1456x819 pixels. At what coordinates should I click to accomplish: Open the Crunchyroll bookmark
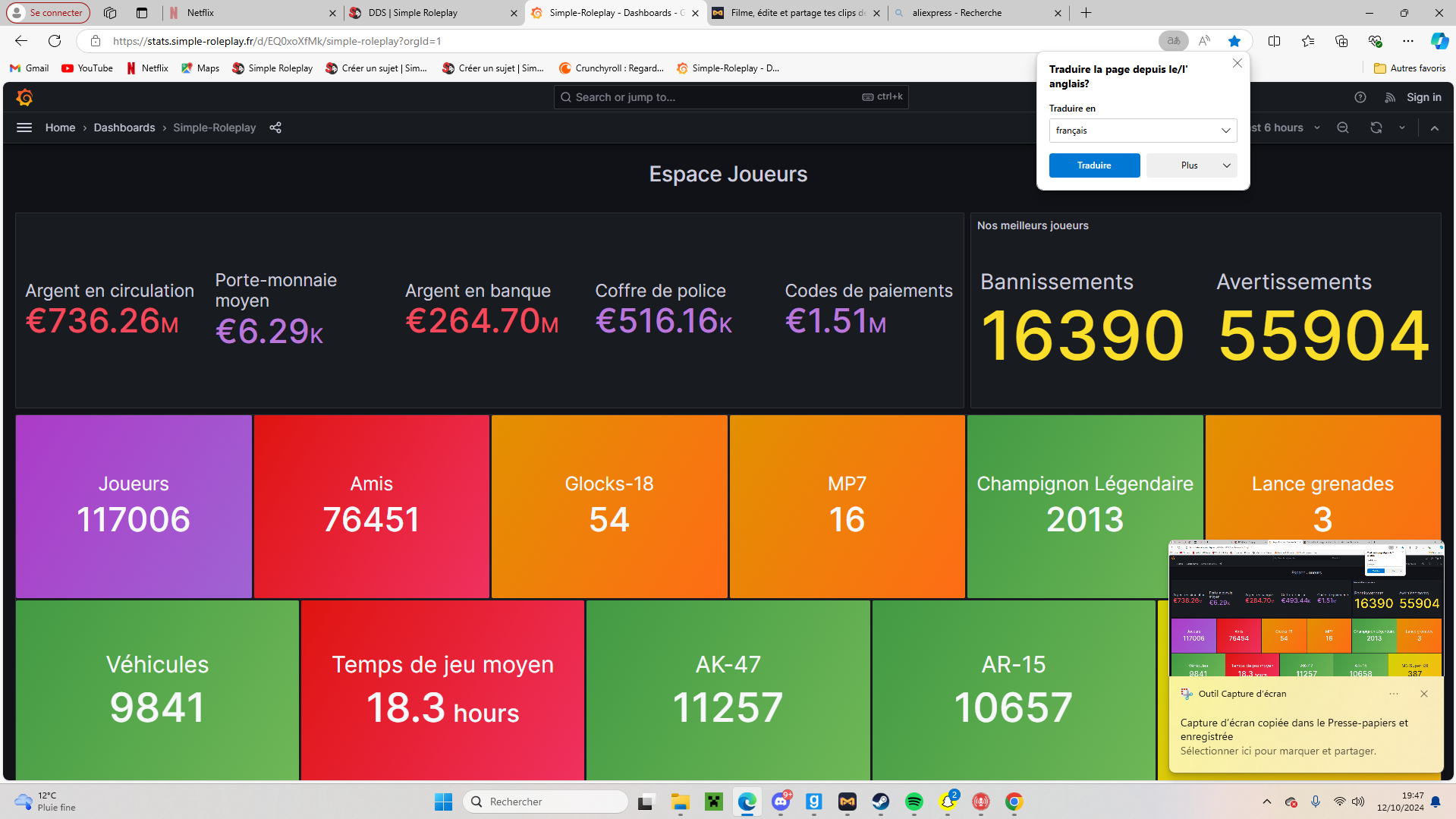611,68
